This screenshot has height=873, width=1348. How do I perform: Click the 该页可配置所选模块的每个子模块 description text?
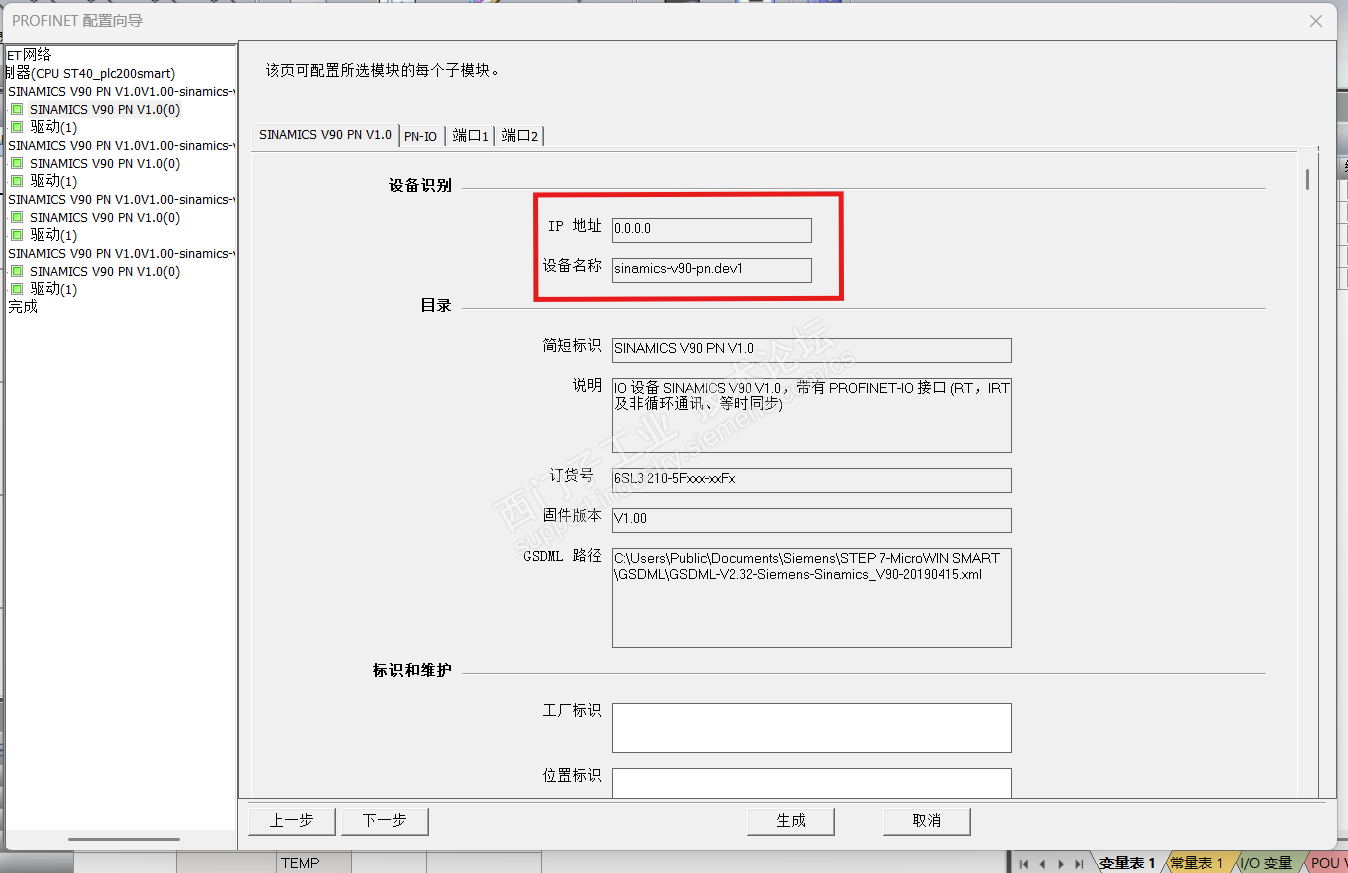tap(382, 71)
